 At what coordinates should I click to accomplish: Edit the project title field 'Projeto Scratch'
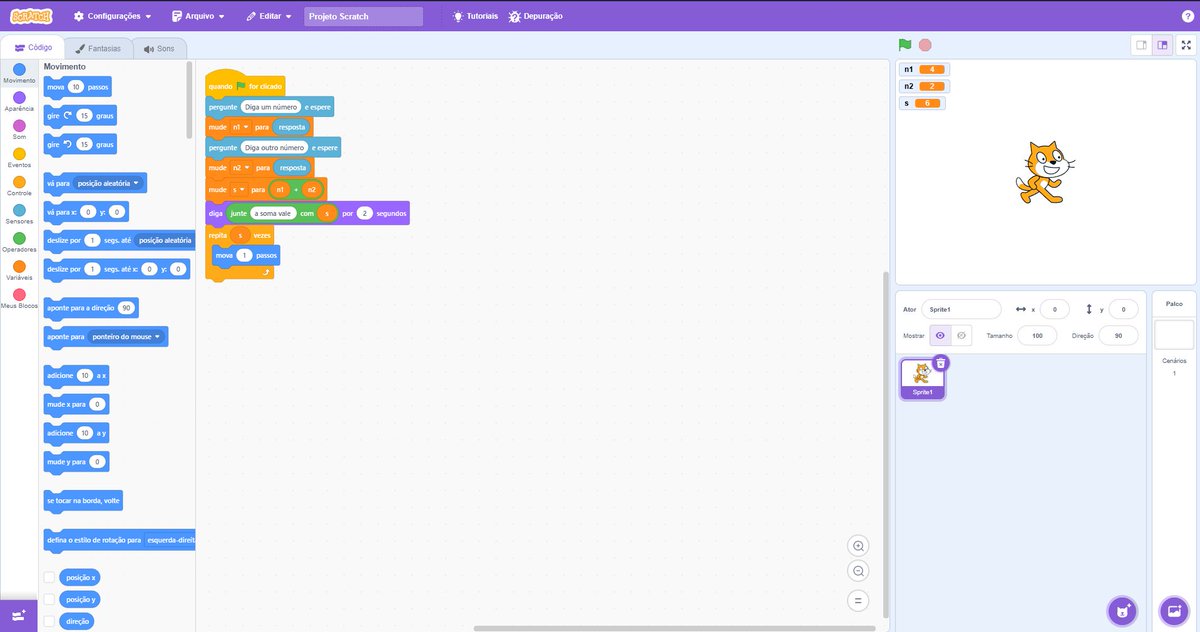(x=364, y=17)
